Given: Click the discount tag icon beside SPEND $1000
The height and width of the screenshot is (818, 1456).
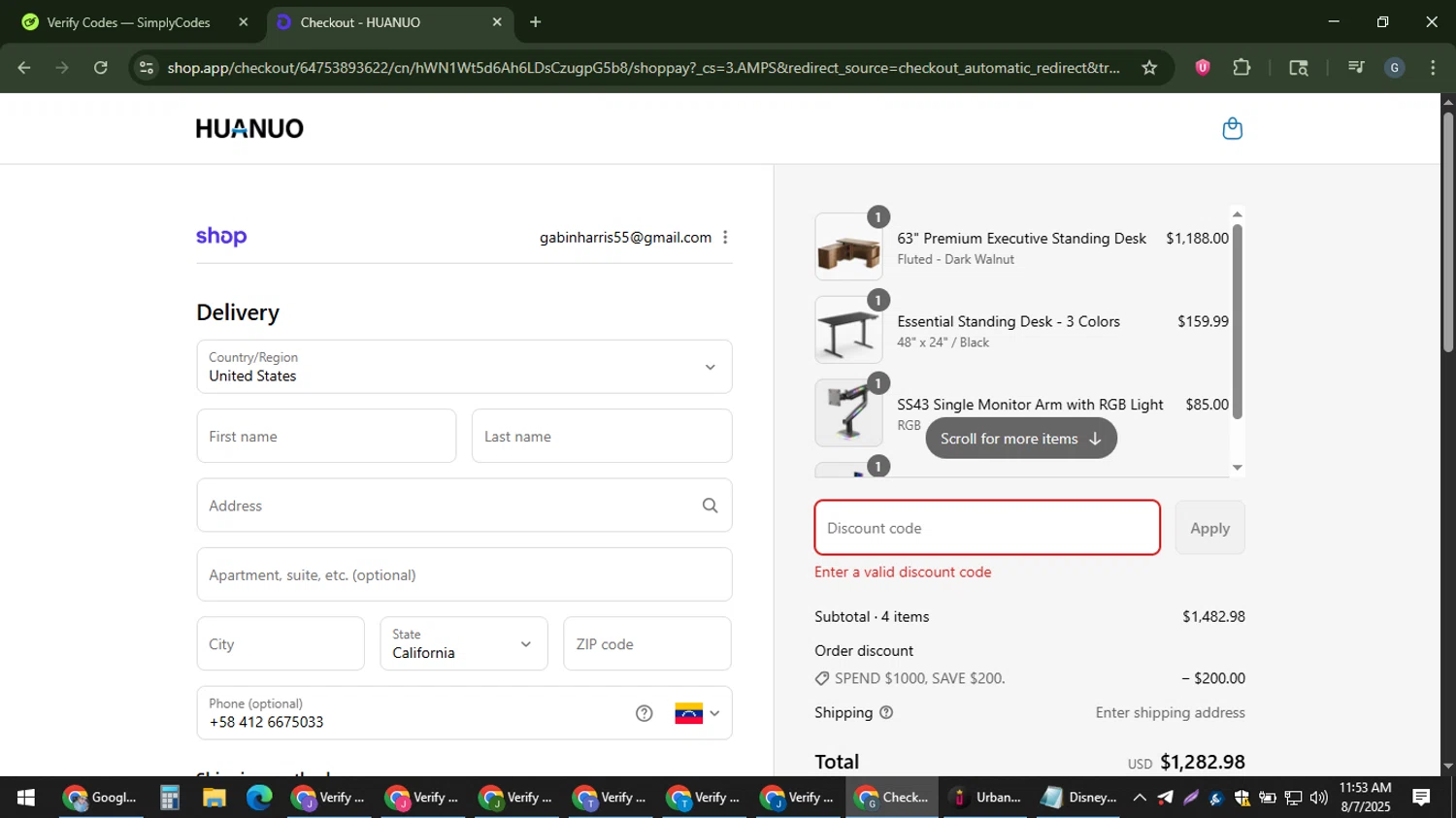Looking at the screenshot, I should 822,678.
